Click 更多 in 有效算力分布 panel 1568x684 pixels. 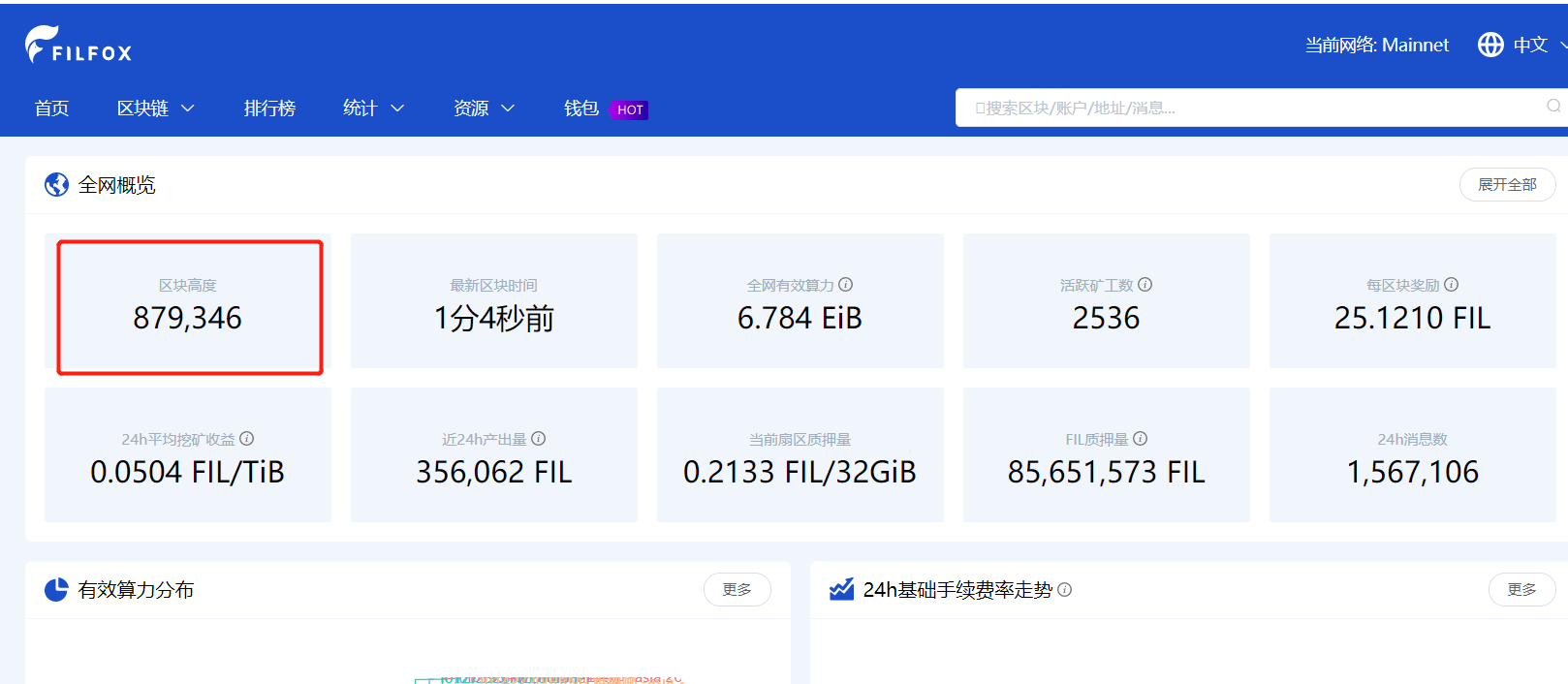(737, 590)
